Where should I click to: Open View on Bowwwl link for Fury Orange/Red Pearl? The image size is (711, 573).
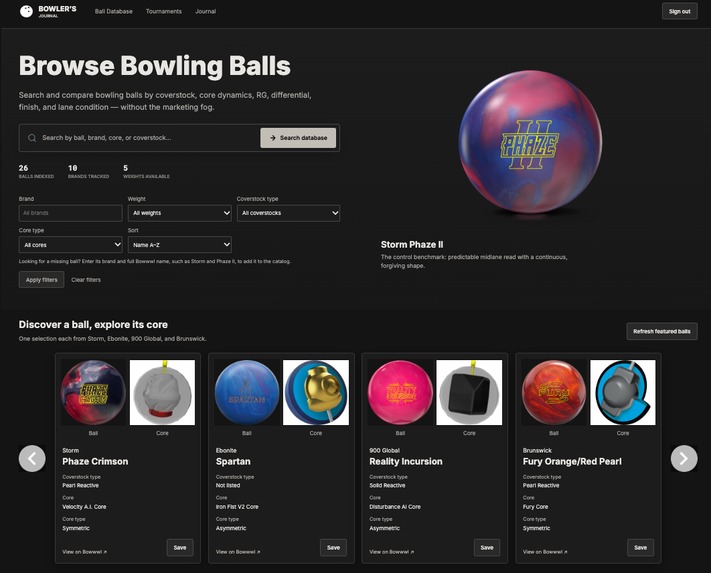[x=545, y=552]
